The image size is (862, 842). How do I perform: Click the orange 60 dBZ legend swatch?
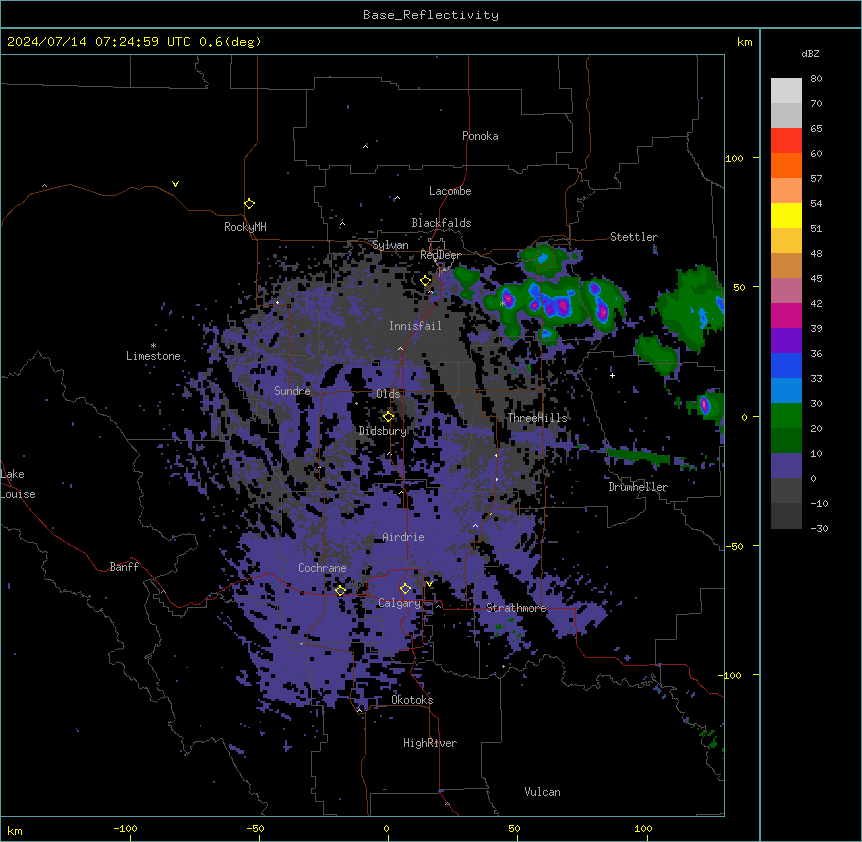786,165
